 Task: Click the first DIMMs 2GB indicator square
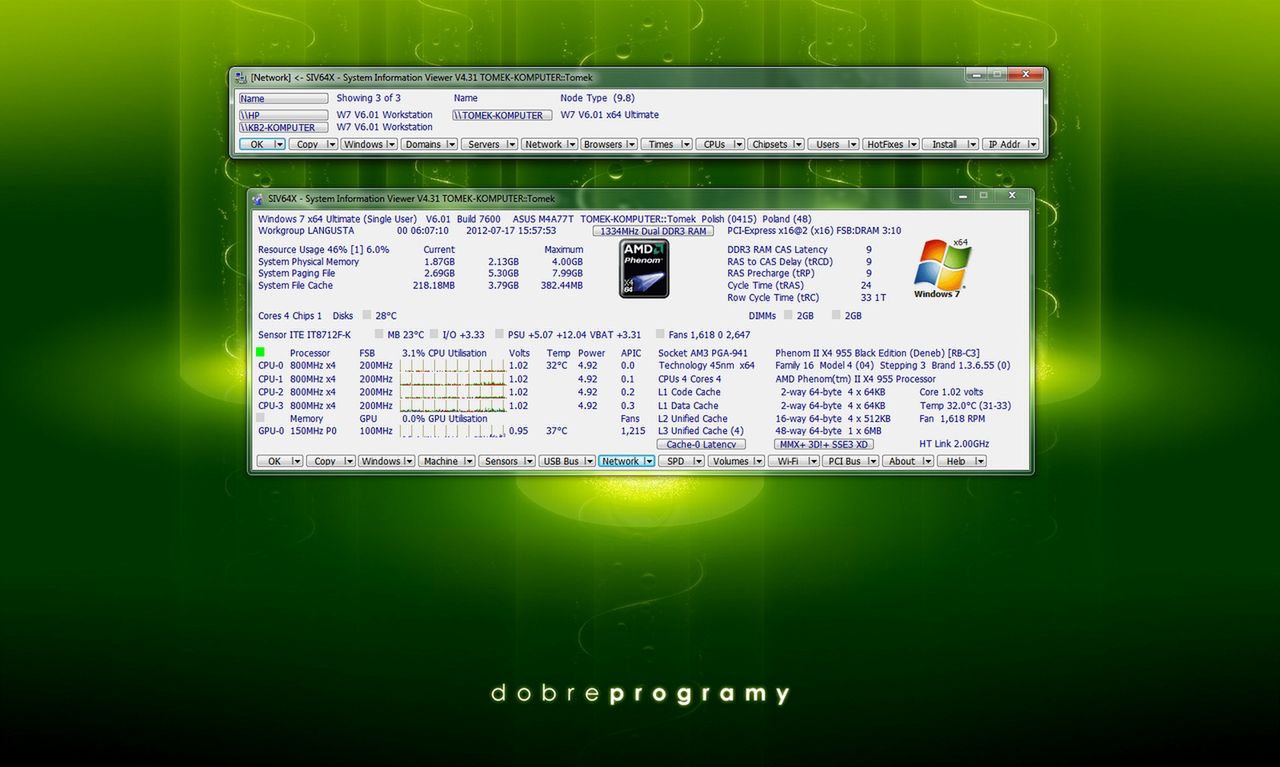(789, 315)
